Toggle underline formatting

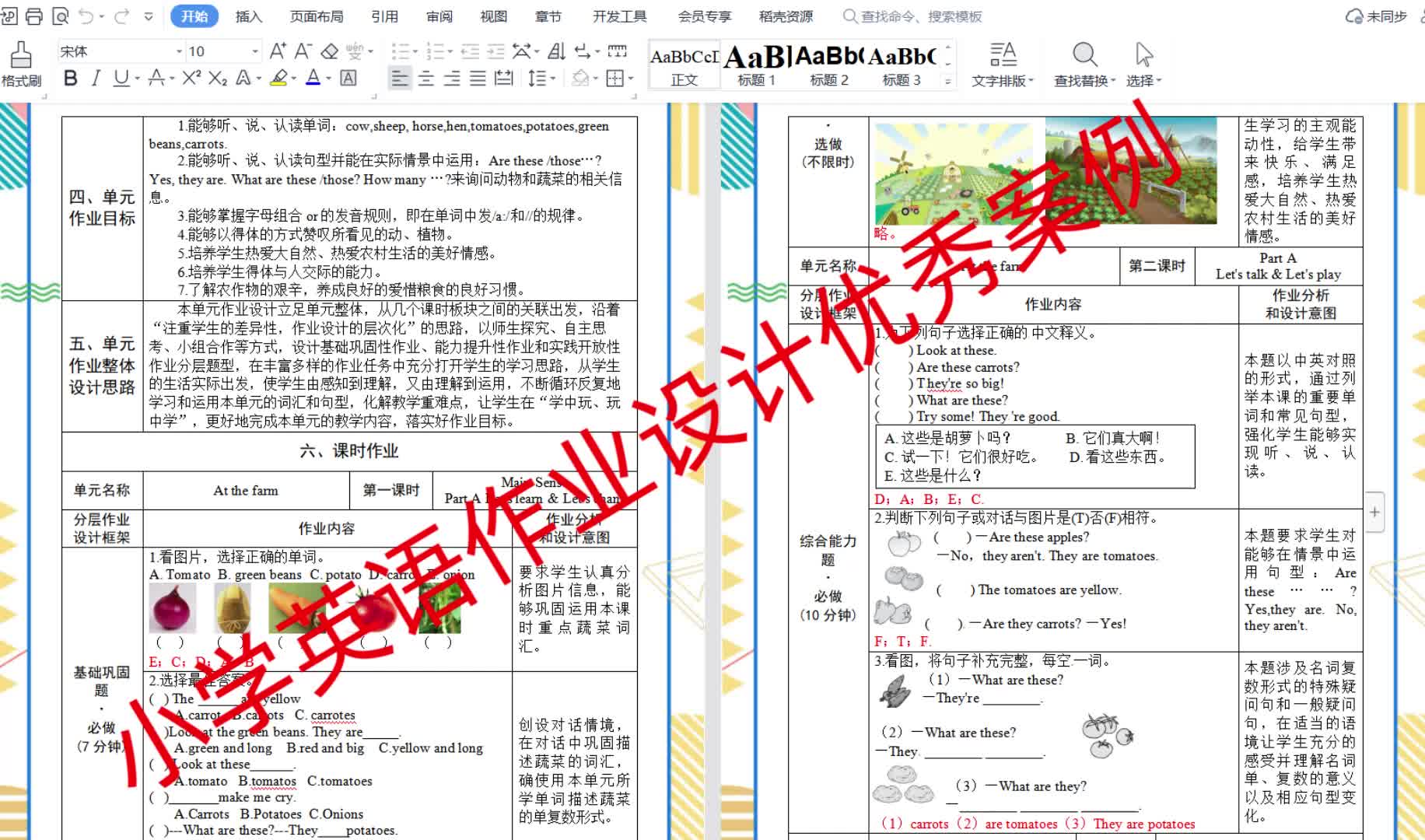(x=121, y=78)
